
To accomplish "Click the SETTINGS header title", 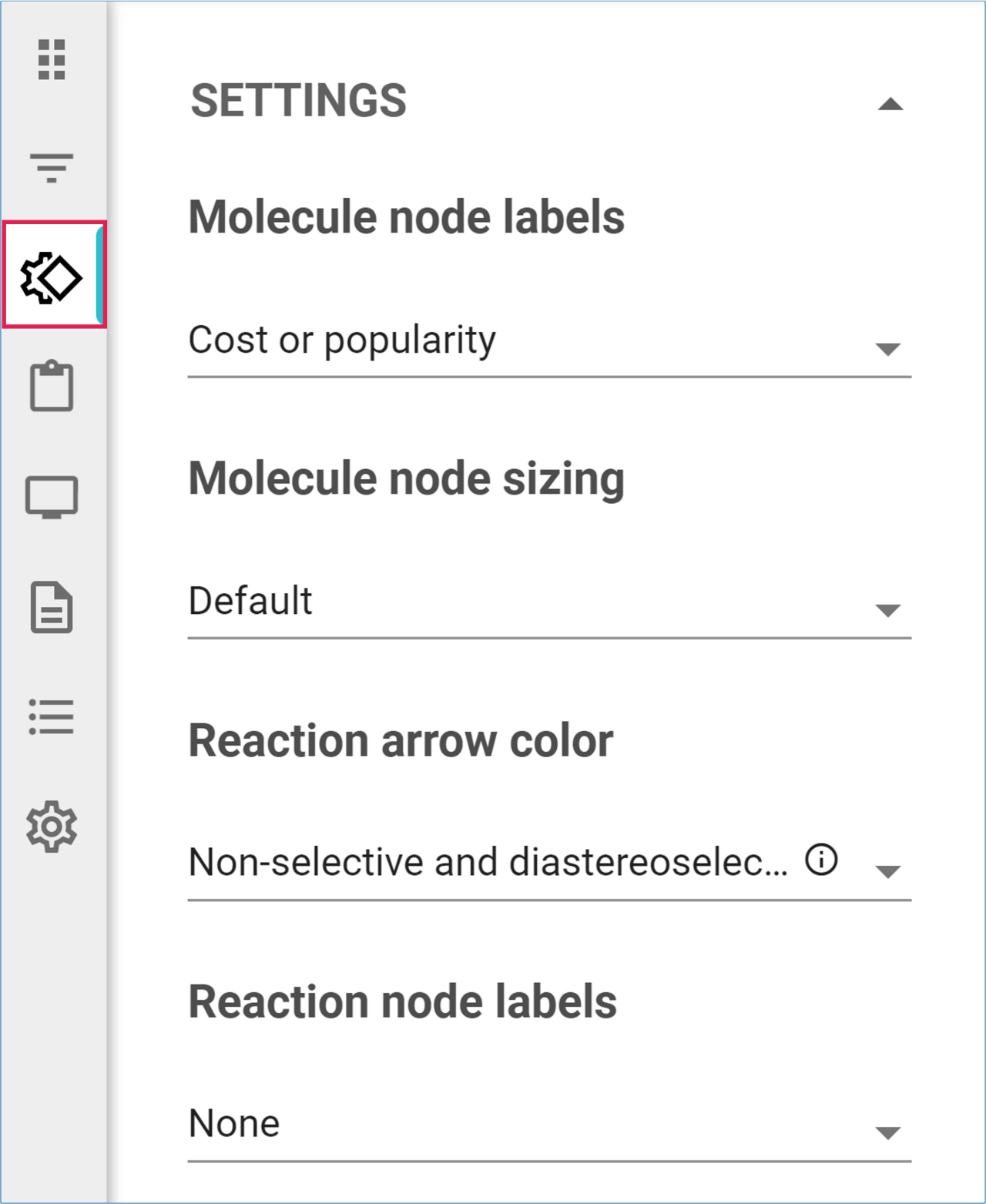I will (x=298, y=101).
